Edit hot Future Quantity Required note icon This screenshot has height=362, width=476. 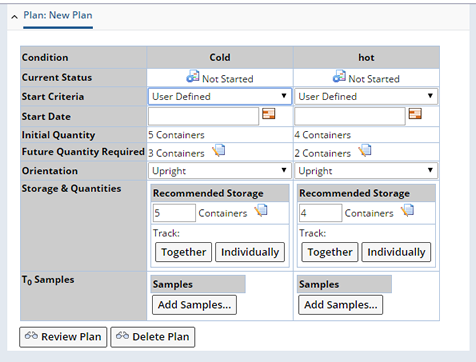tap(365, 151)
